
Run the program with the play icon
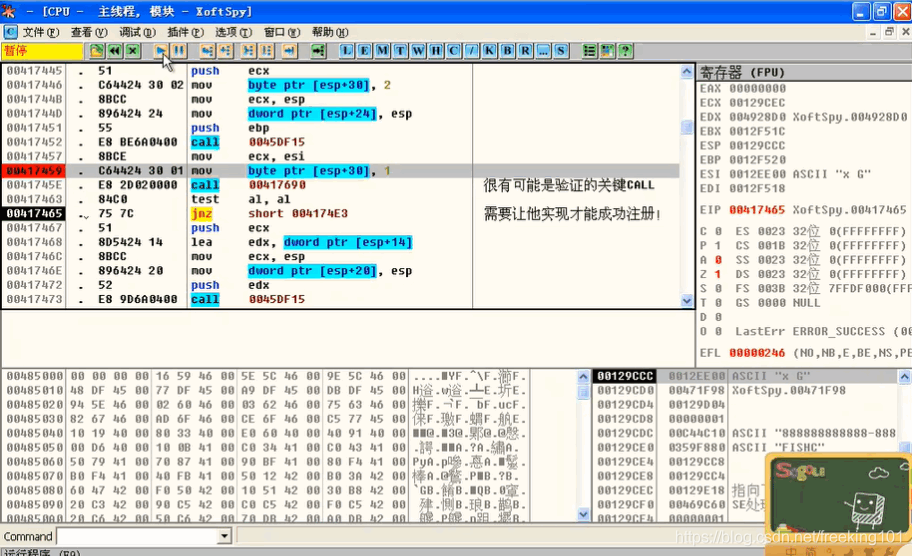pyautogui.click(x=161, y=51)
